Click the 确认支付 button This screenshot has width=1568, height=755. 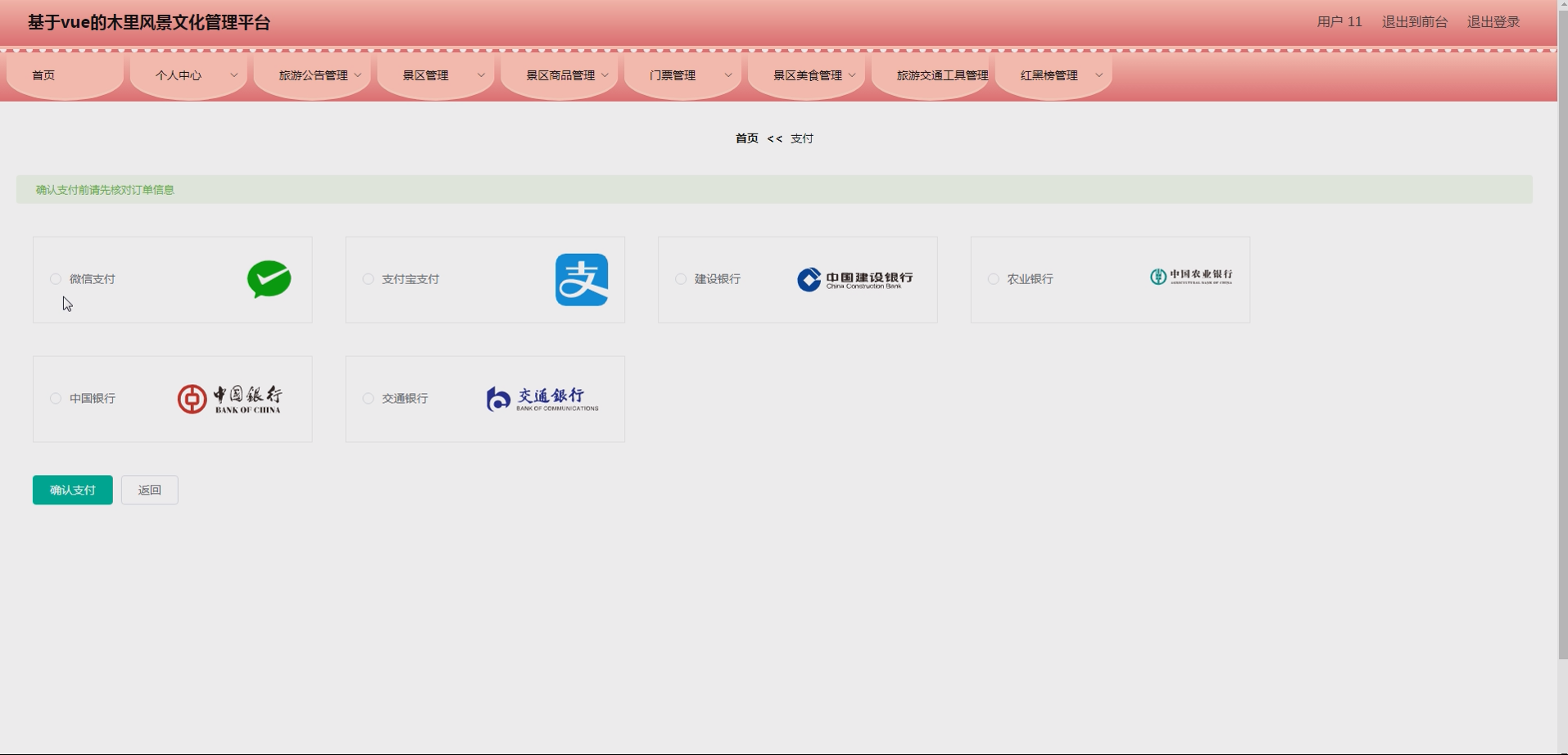73,490
